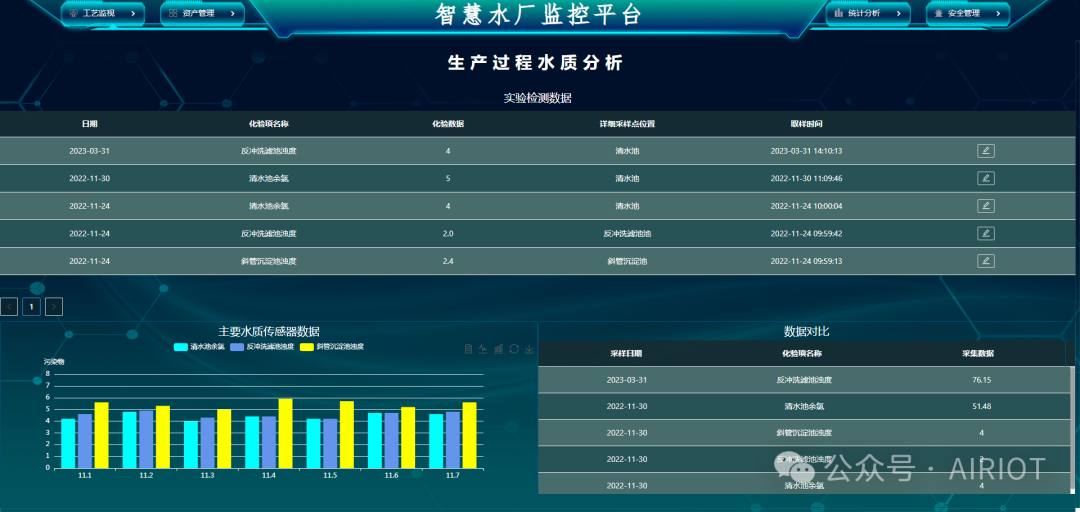Viewport: 1080px width, 512px height.
Task: Select the 反冲洗滤池池 sampling location cell
Action: click(627, 234)
